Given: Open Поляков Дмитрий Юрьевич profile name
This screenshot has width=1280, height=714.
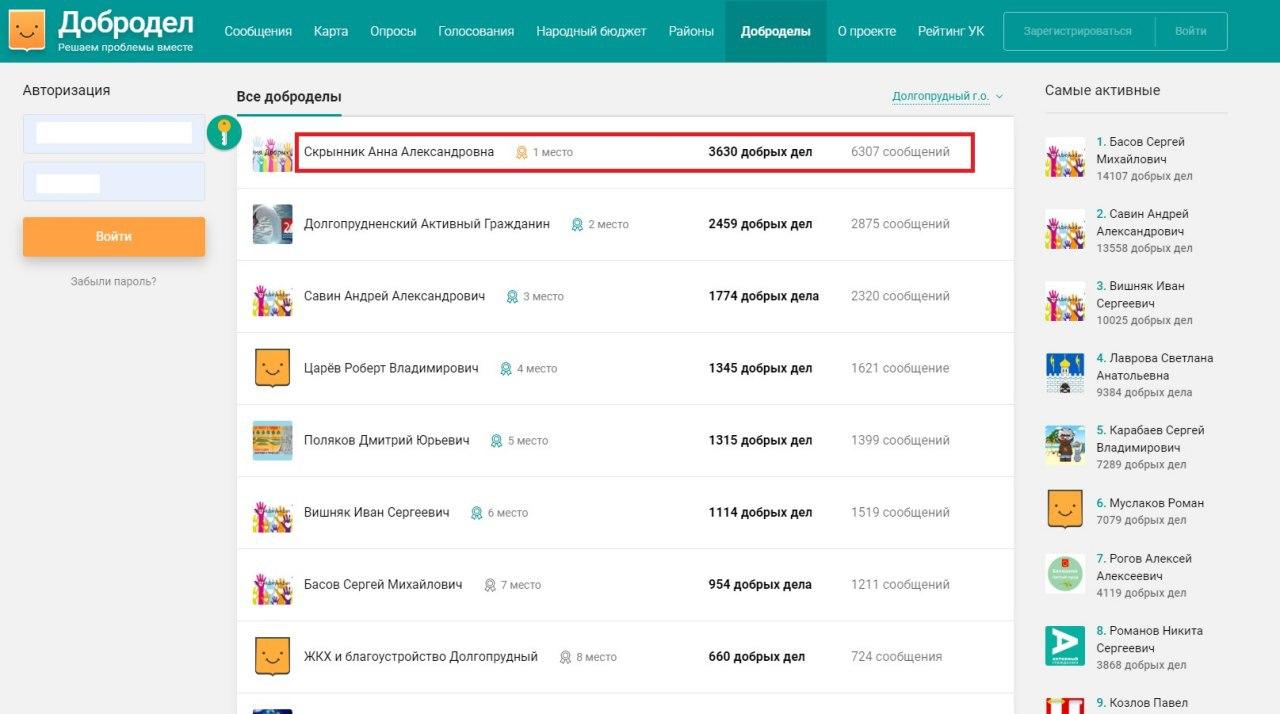Looking at the screenshot, I should 387,440.
